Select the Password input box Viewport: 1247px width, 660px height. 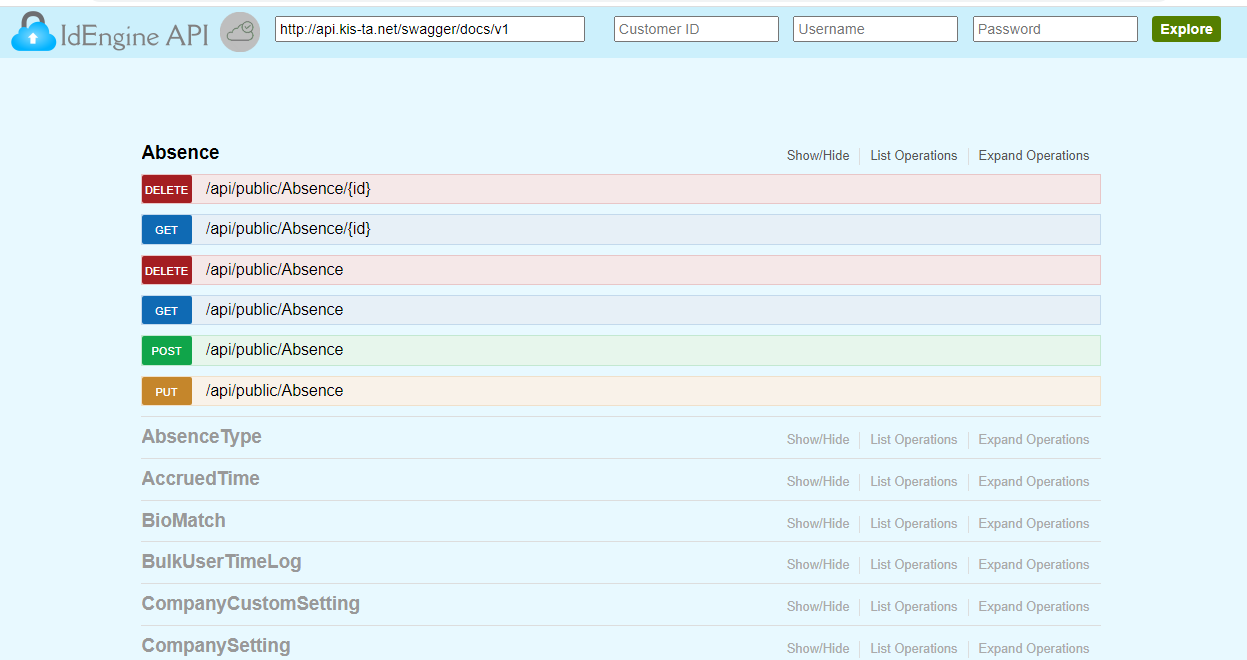[x=1054, y=29]
